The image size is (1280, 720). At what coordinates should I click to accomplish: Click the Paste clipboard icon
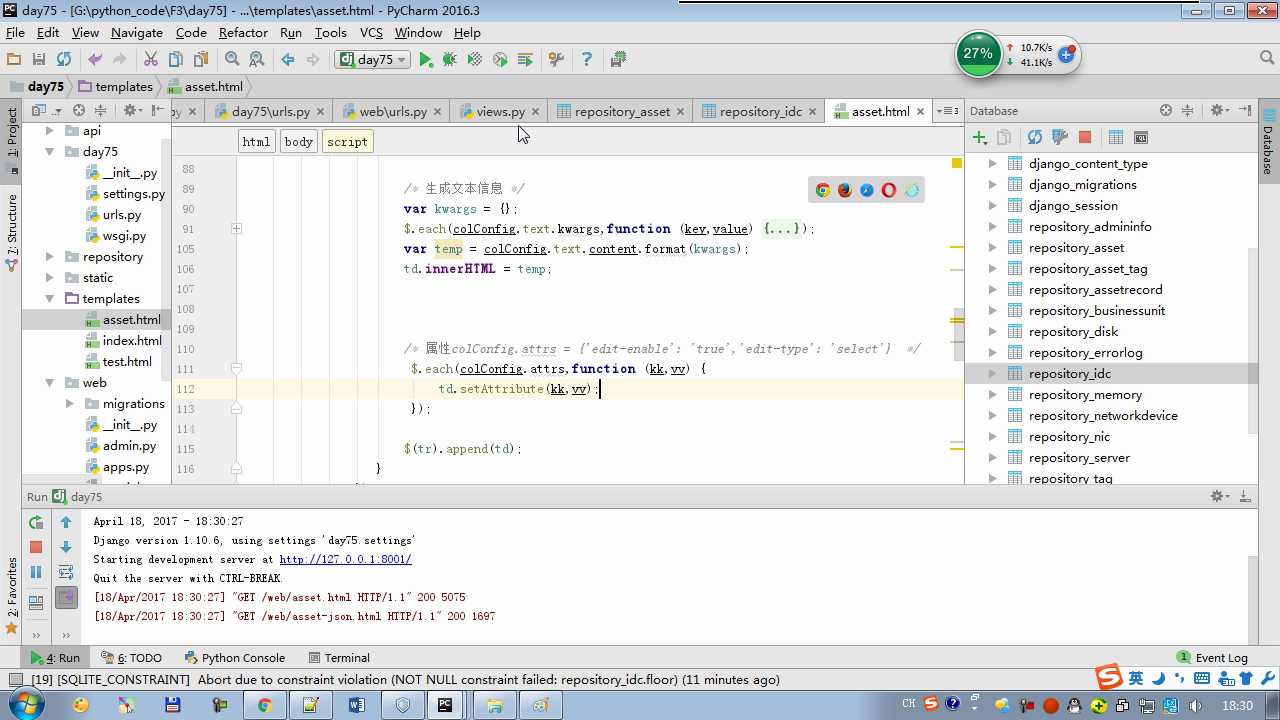point(201,60)
